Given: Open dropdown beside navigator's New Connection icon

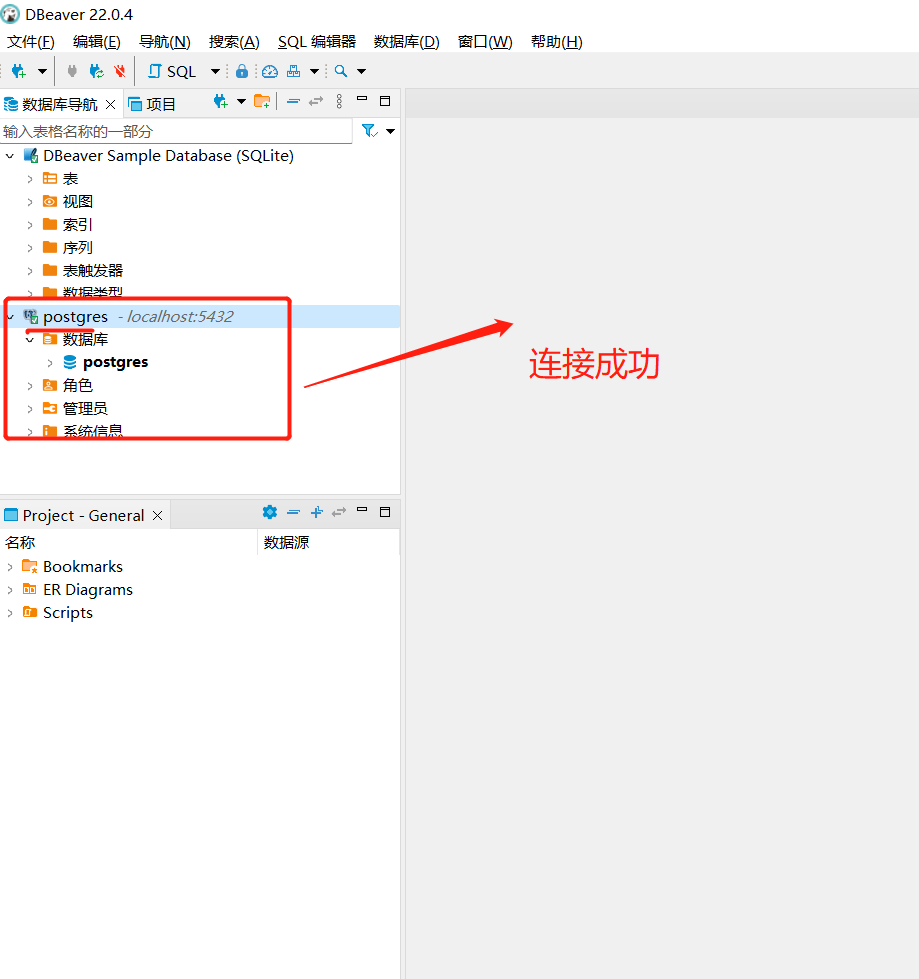Looking at the screenshot, I should pyautogui.click(x=241, y=101).
